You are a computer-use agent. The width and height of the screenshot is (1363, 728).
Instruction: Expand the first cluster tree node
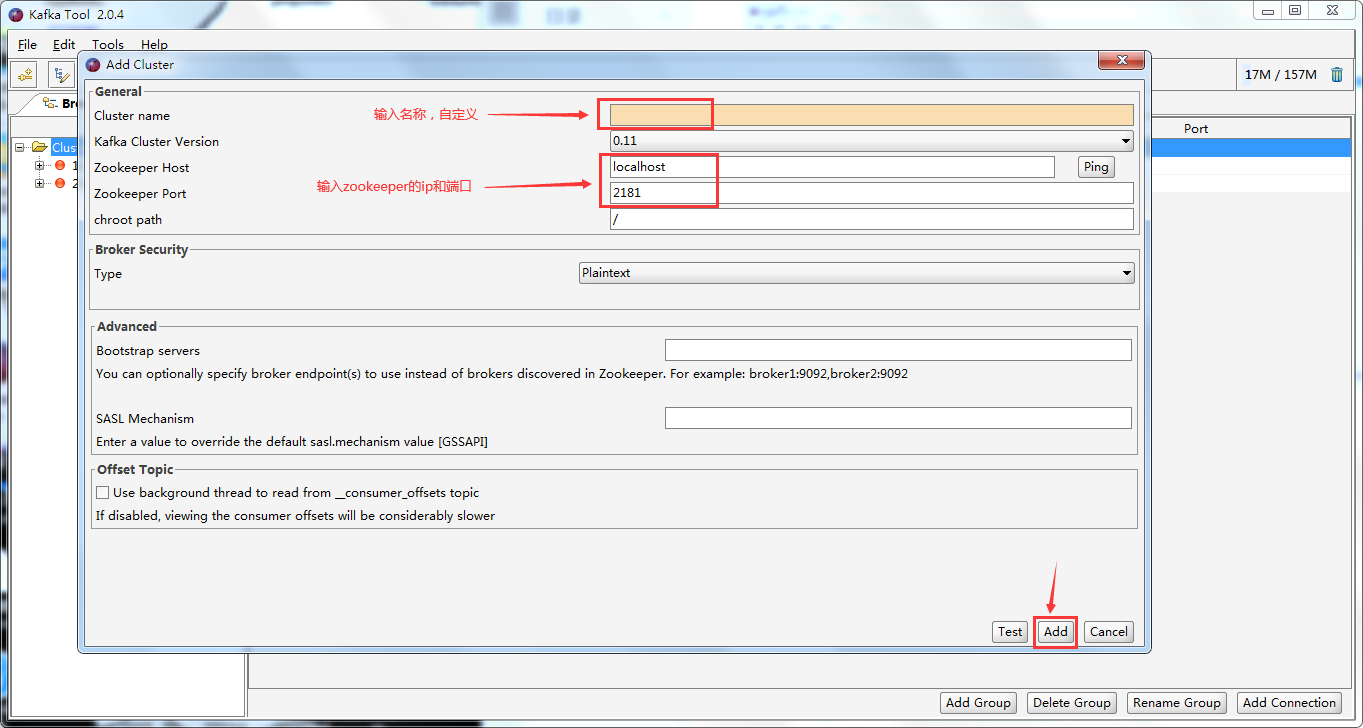[x=40, y=165]
